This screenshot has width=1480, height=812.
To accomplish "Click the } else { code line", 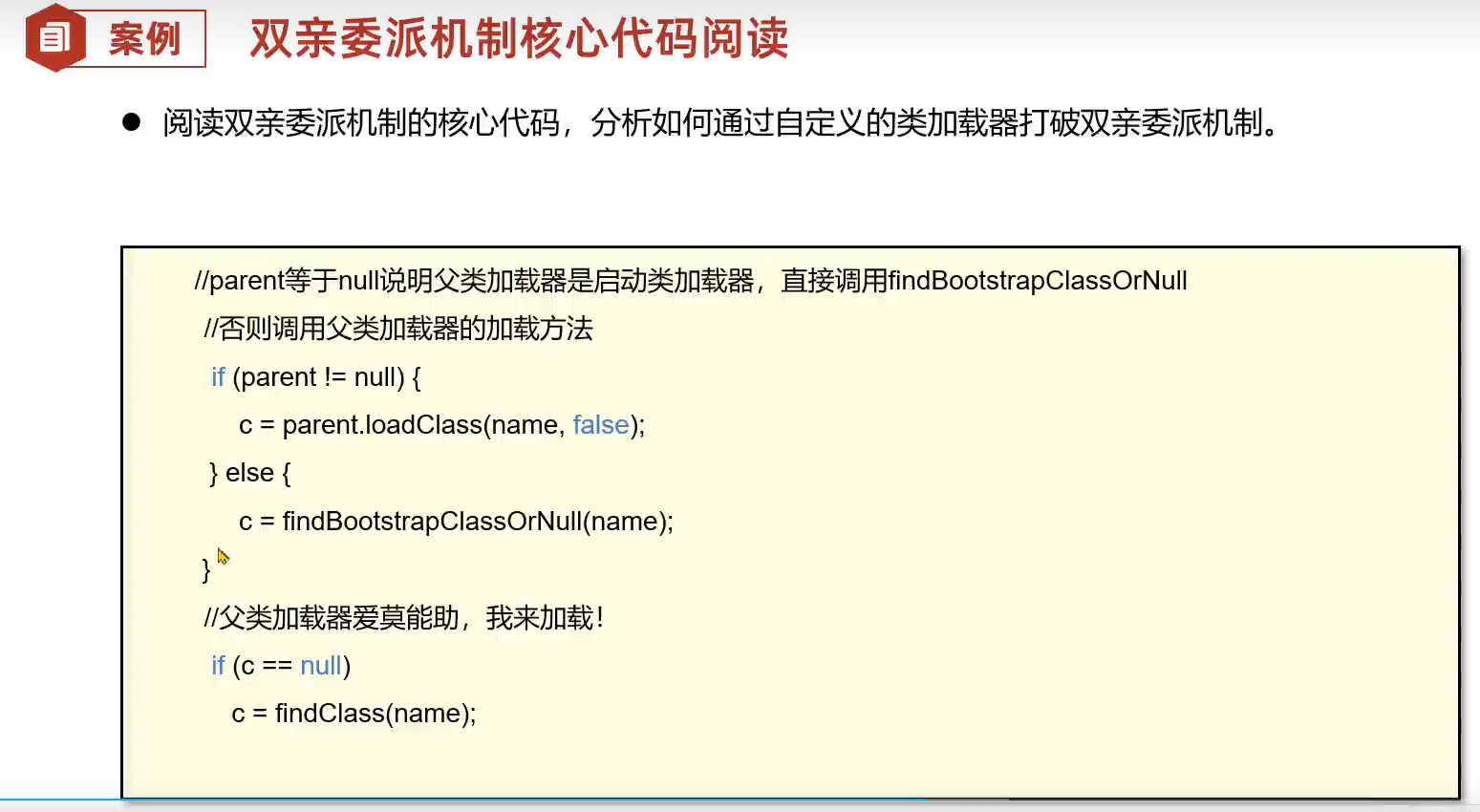I will pyautogui.click(x=249, y=473).
